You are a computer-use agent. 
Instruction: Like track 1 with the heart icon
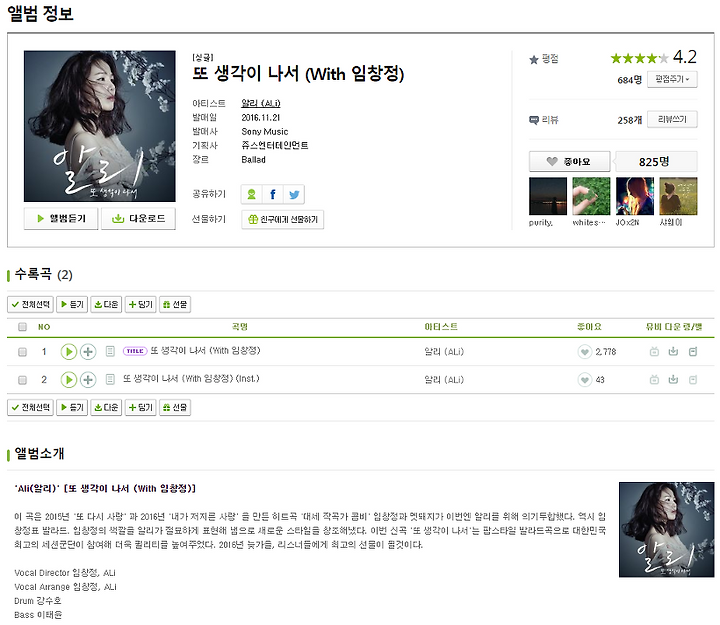pyautogui.click(x=585, y=352)
